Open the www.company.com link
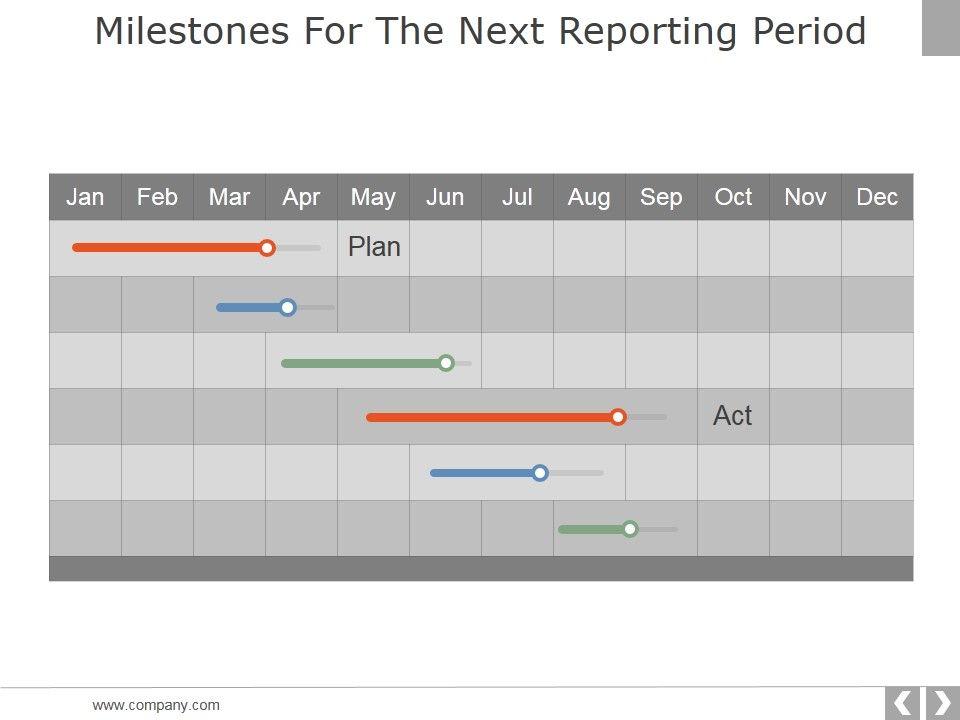Screen dimensions: 960x720 (156, 705)
